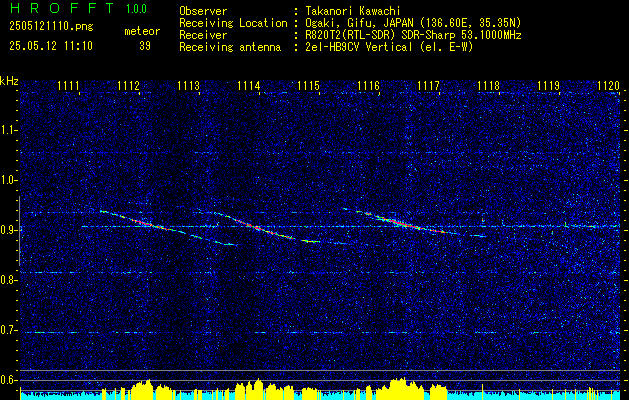629x400 pixels.
Task: Click the 0.8 kHz axis label
Action: 8,280
